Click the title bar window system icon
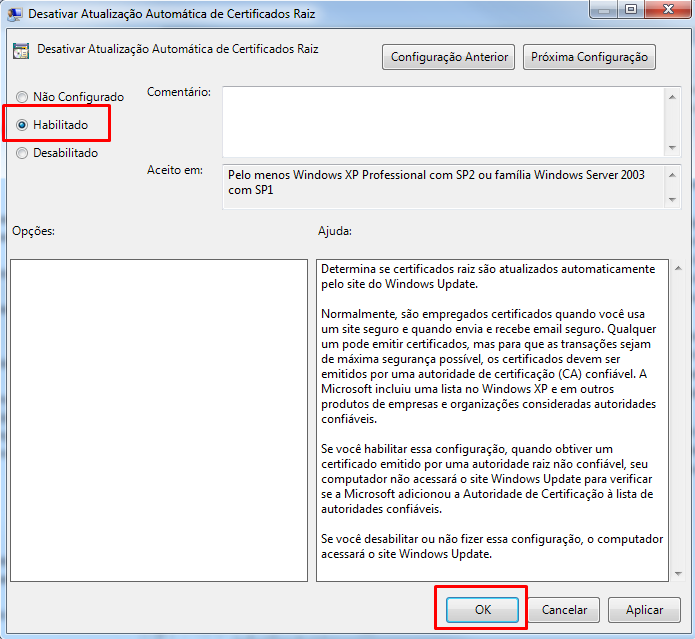 click(16, 13)
